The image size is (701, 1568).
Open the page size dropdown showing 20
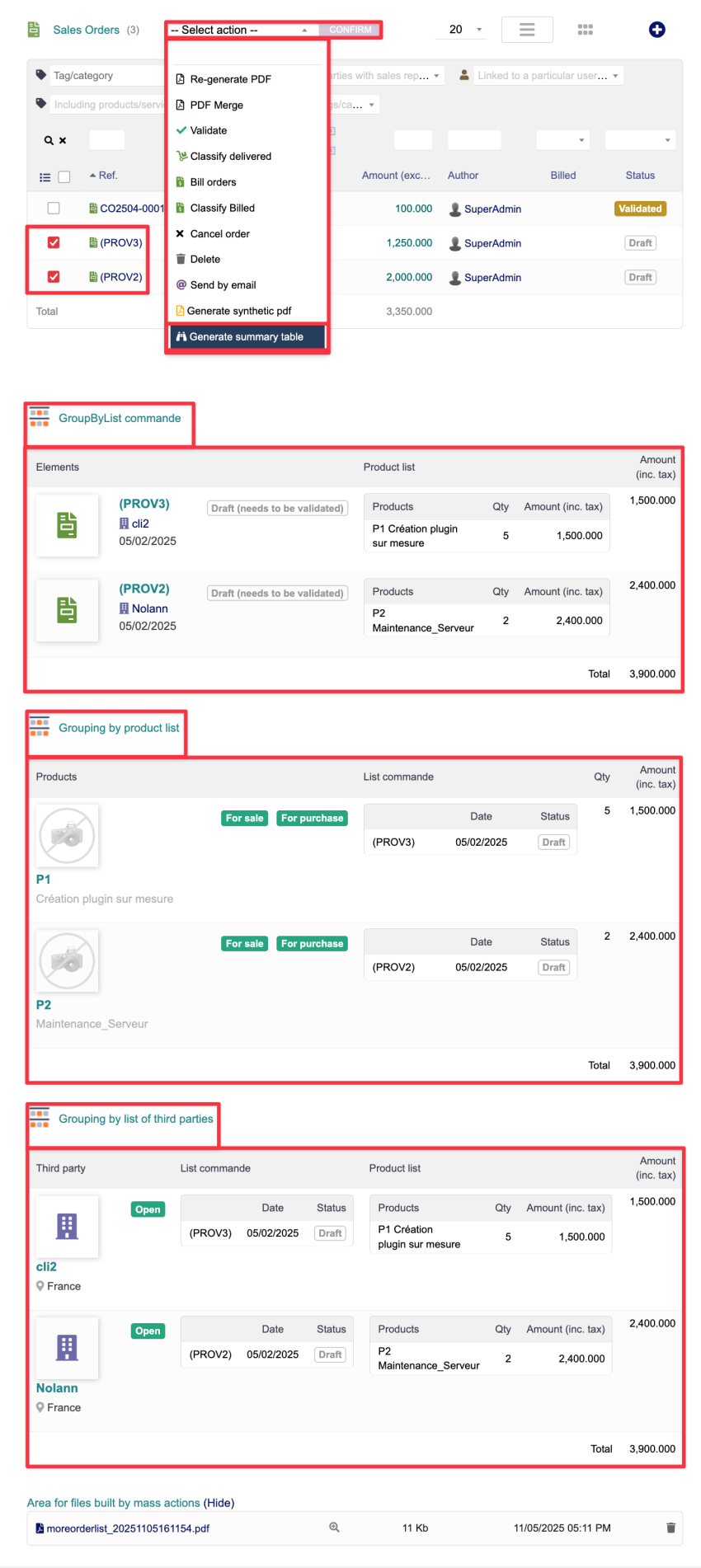click(x=464, y=30)
